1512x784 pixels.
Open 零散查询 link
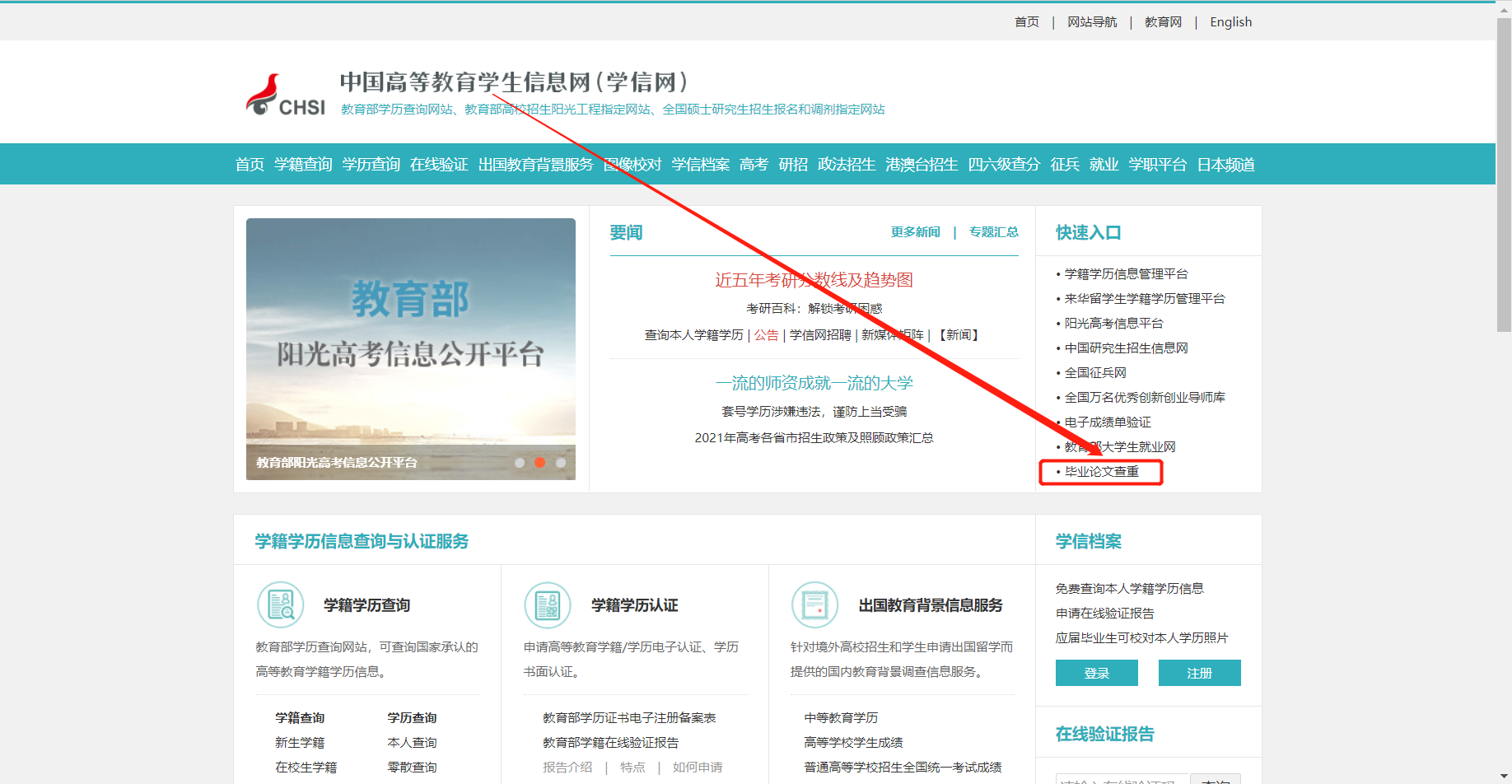[412, 768]
